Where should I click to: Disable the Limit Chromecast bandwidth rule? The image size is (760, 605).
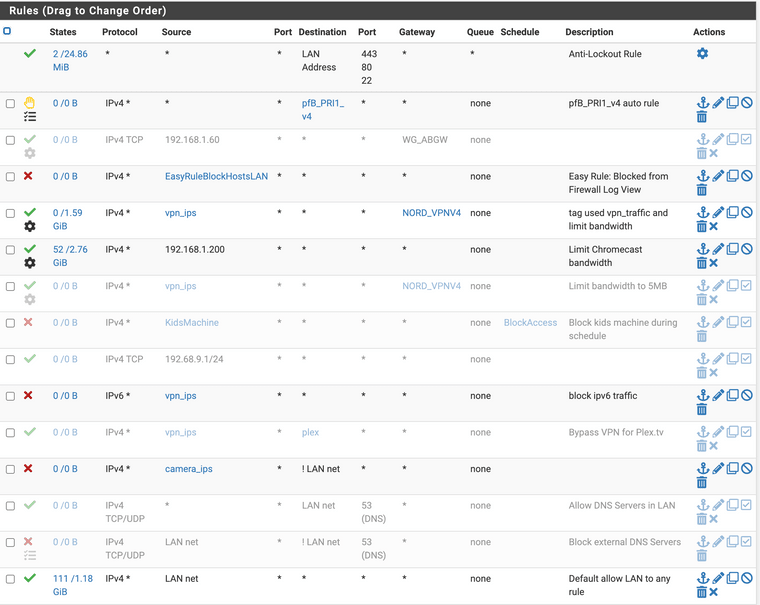(x=747, y=249)
